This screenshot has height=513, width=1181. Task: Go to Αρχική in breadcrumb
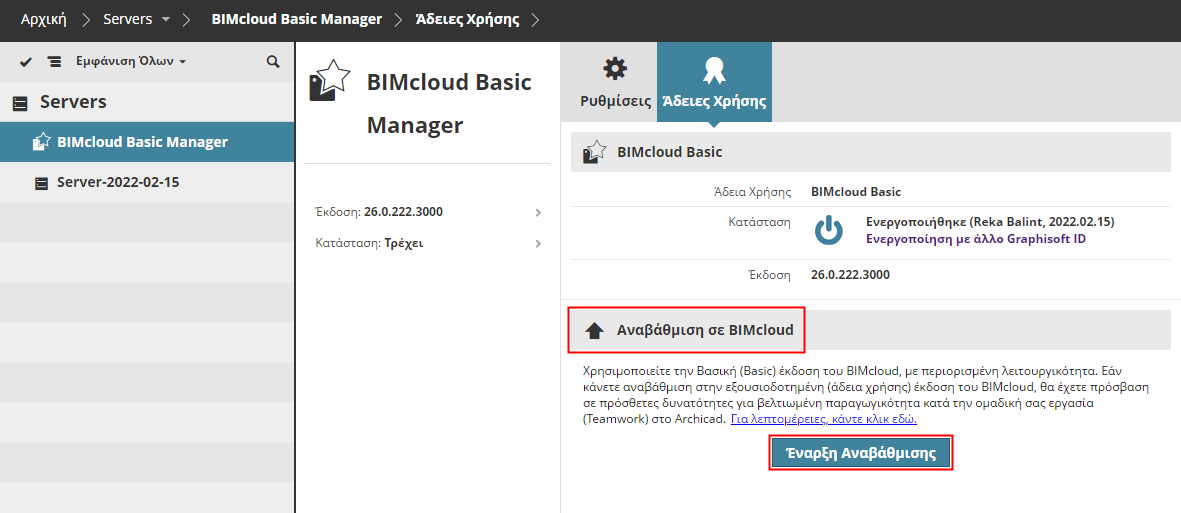tap(44, 20)
